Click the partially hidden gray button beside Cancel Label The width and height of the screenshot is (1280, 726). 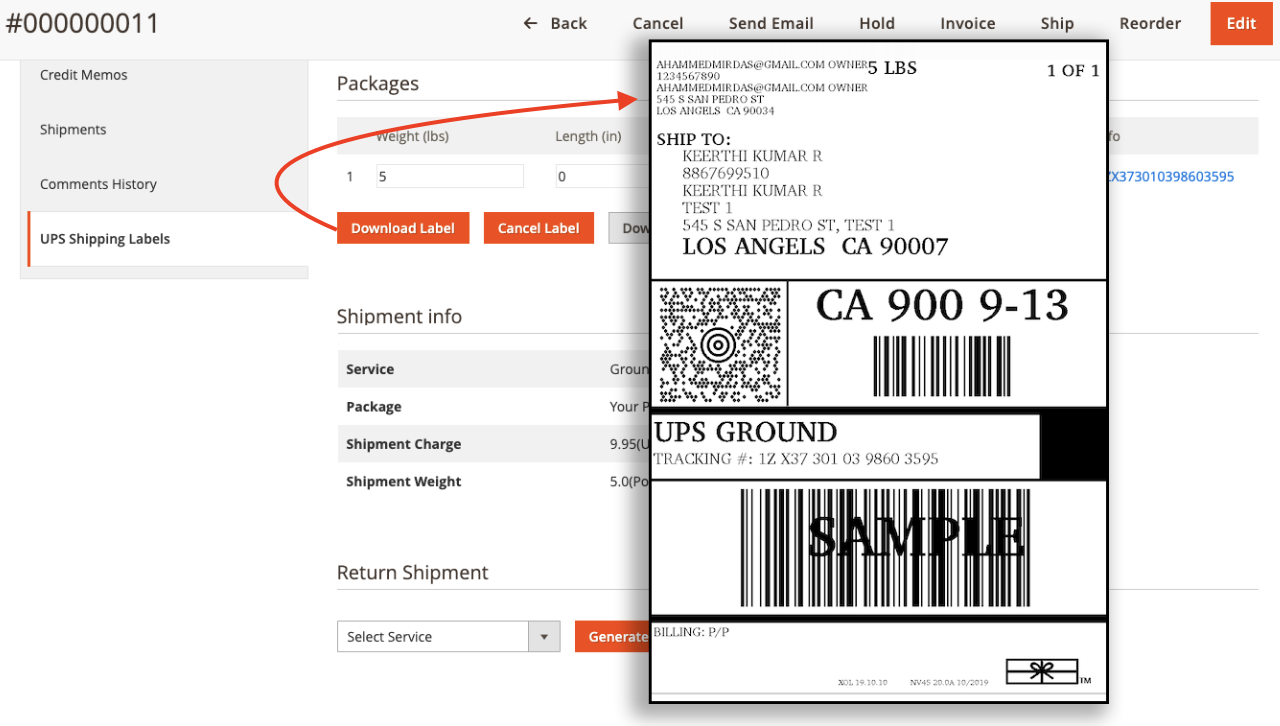pyautogui.click(x=629, y=228)
